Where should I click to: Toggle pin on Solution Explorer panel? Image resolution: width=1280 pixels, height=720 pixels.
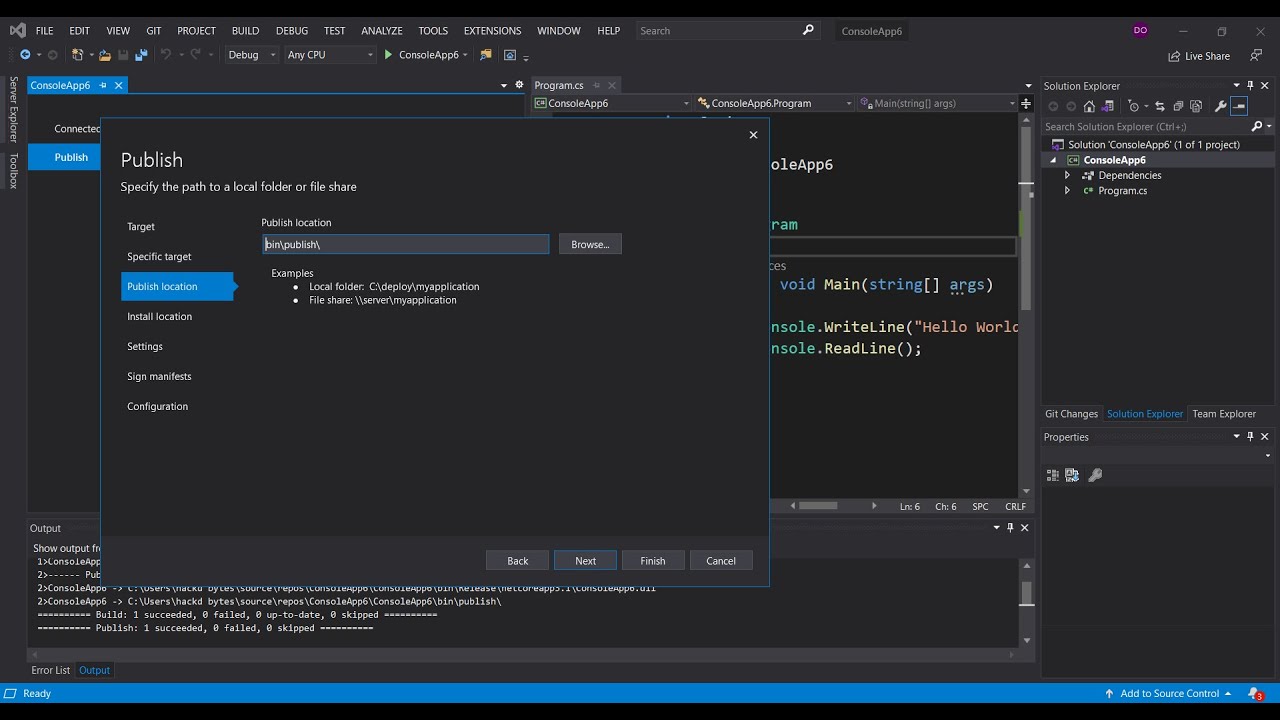coord(1250,86)
